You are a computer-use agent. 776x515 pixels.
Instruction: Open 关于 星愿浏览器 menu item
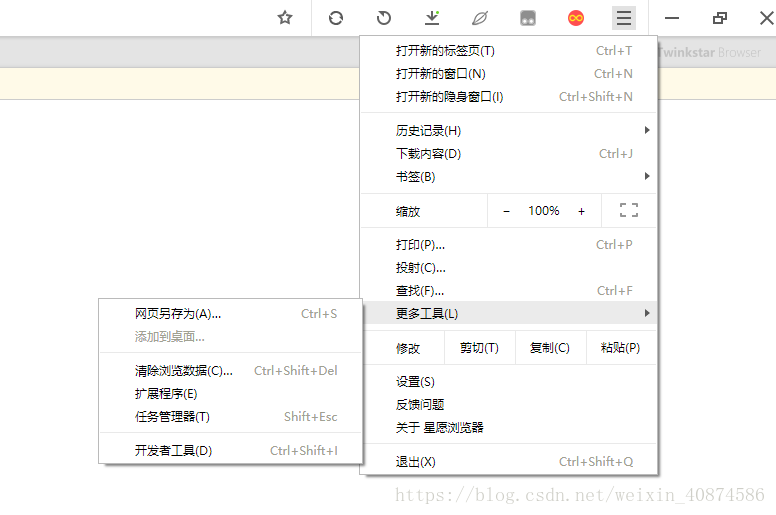pos(508,427)
